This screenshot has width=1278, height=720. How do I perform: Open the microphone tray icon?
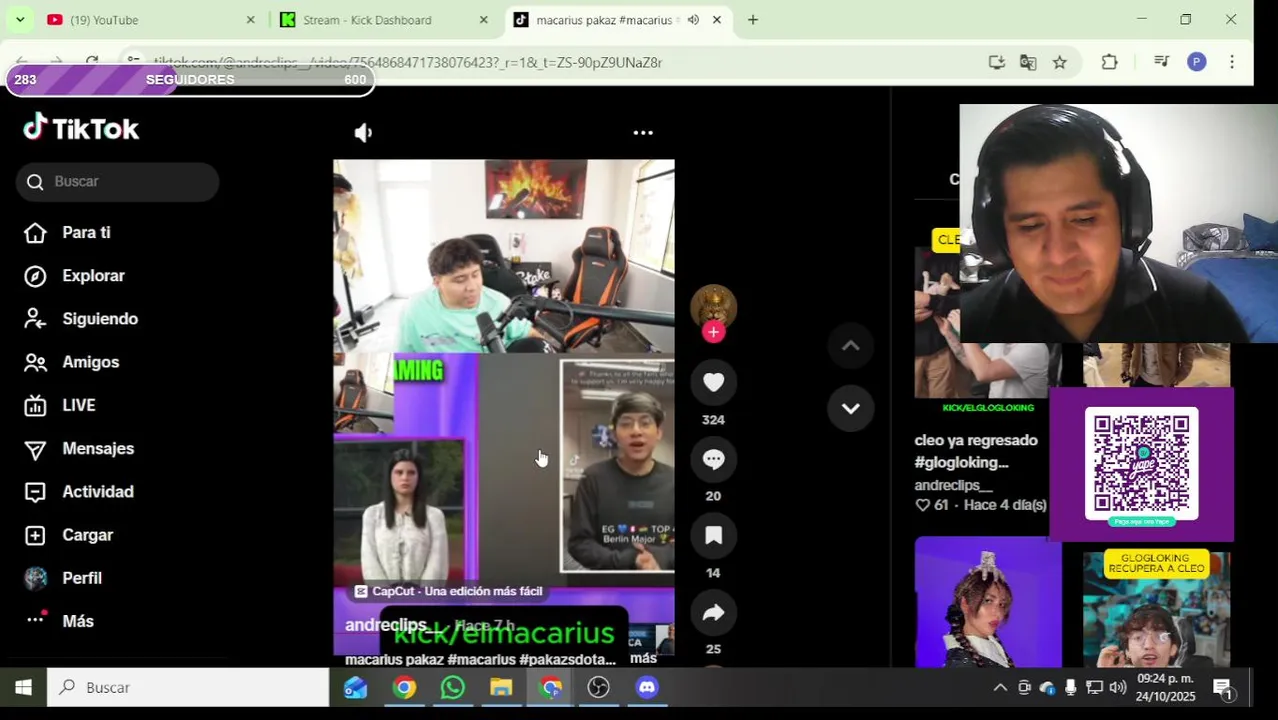pos(1071,687)
